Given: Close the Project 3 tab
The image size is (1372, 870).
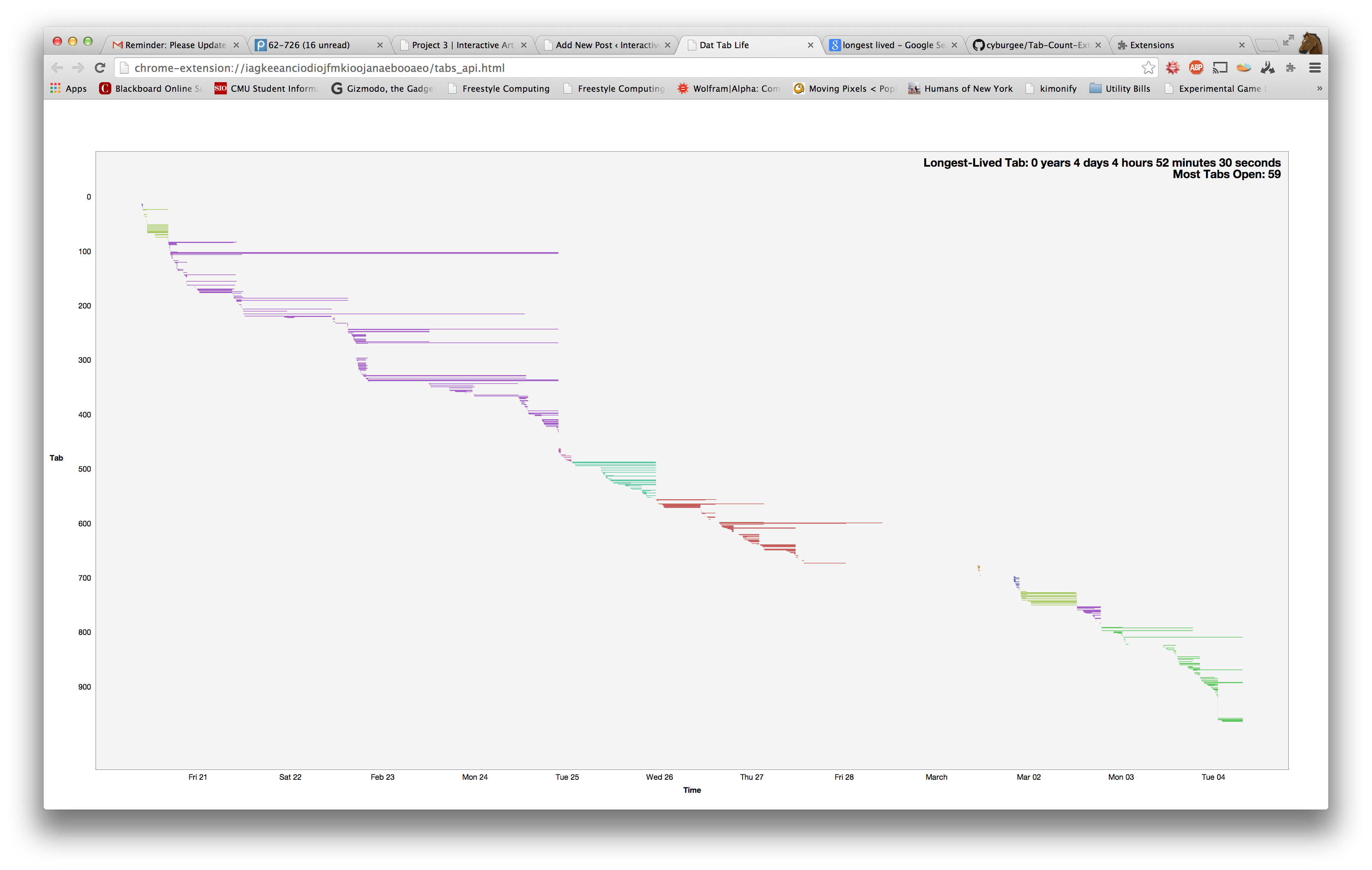Looking at the screenshot, I should pos(523,45).
